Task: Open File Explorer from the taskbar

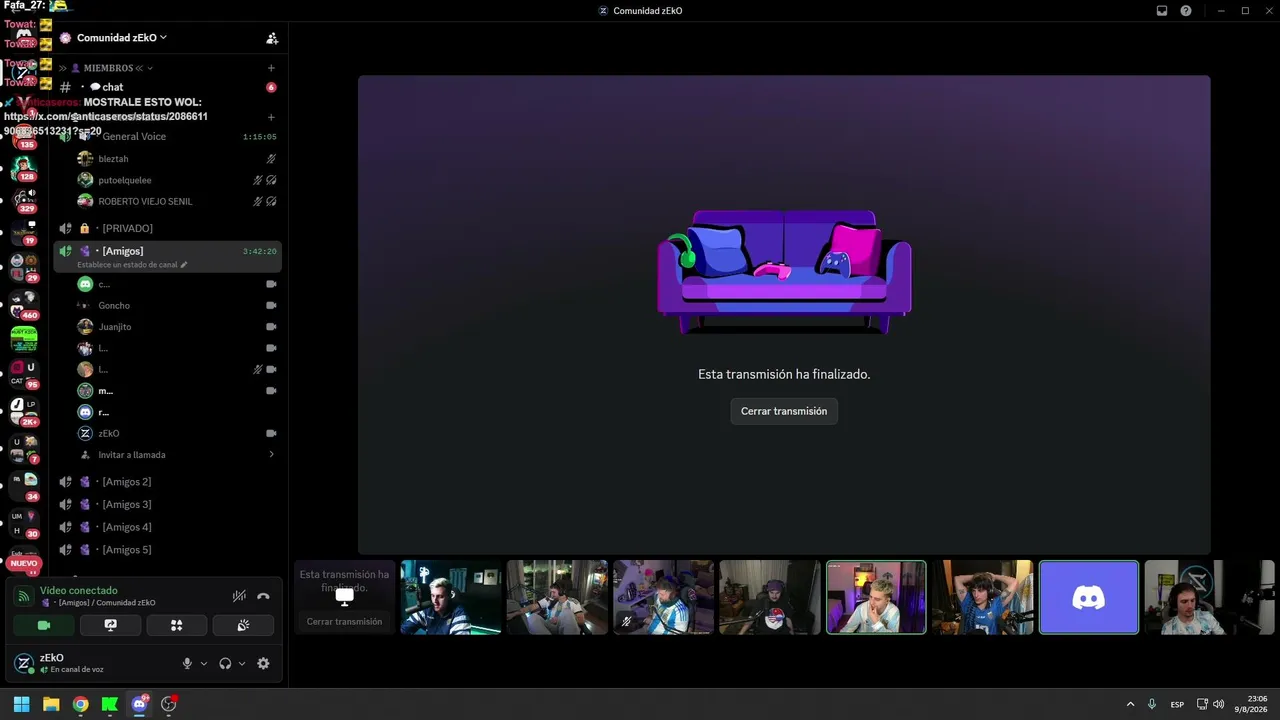Action: pos(51,704)
